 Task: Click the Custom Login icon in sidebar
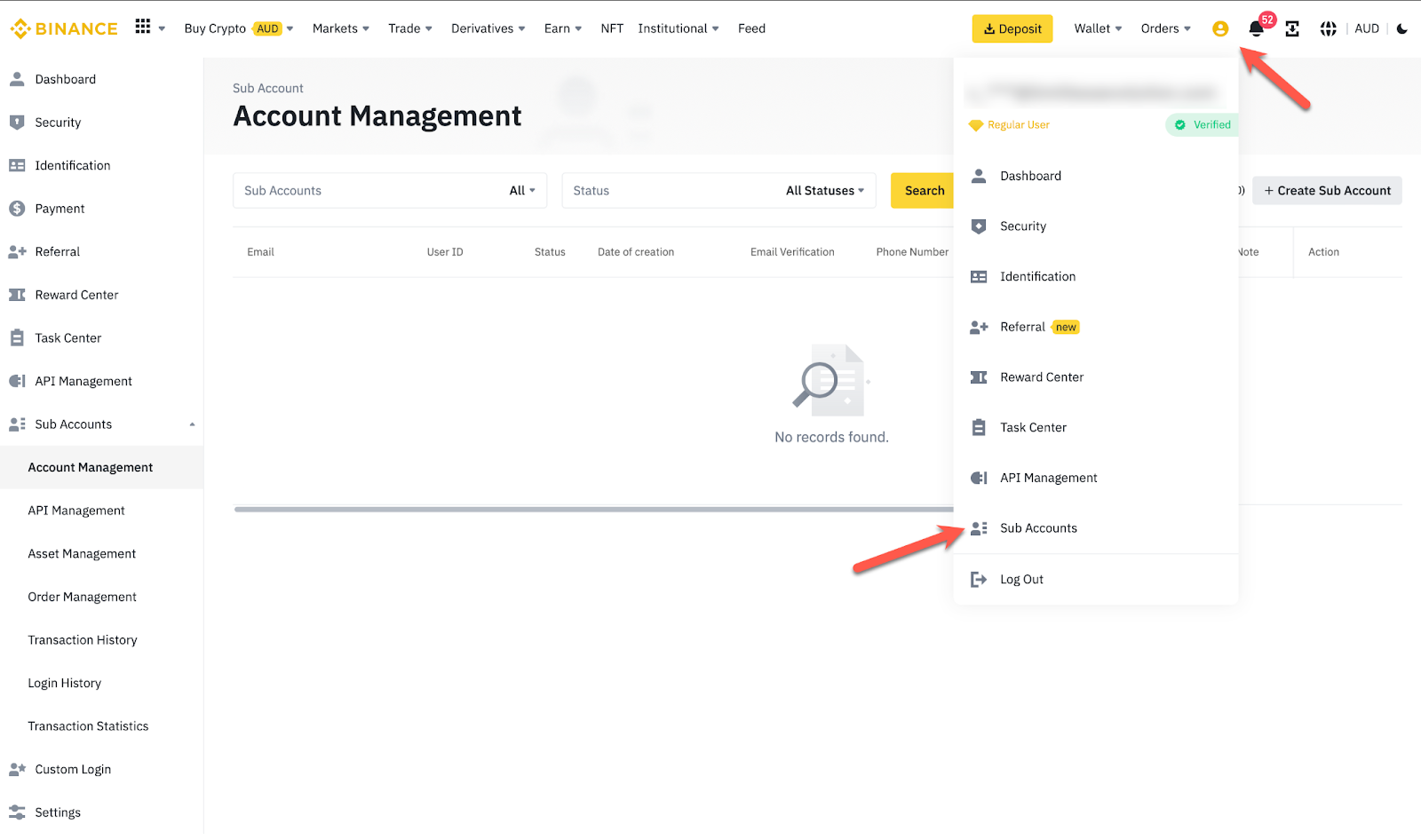tap(17, 769)
